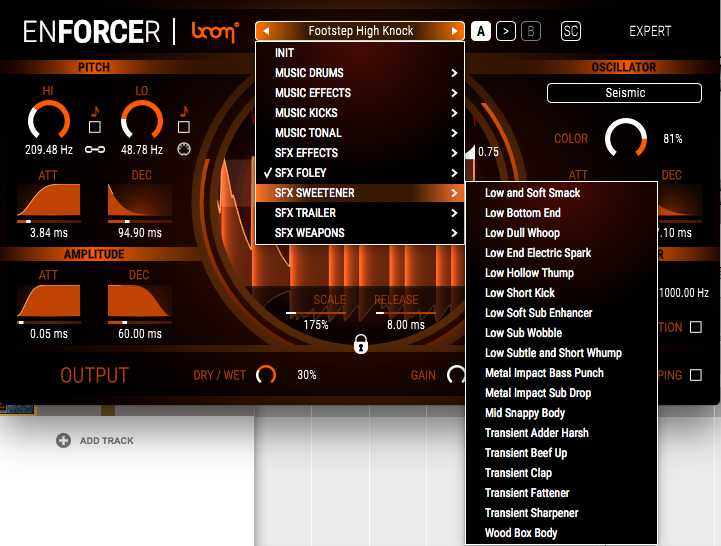Image resolution: width=721 pixels, height=546 pixels.
Task: Adjust the oscillator COLOR knob
Action: [x=626, y=138]
